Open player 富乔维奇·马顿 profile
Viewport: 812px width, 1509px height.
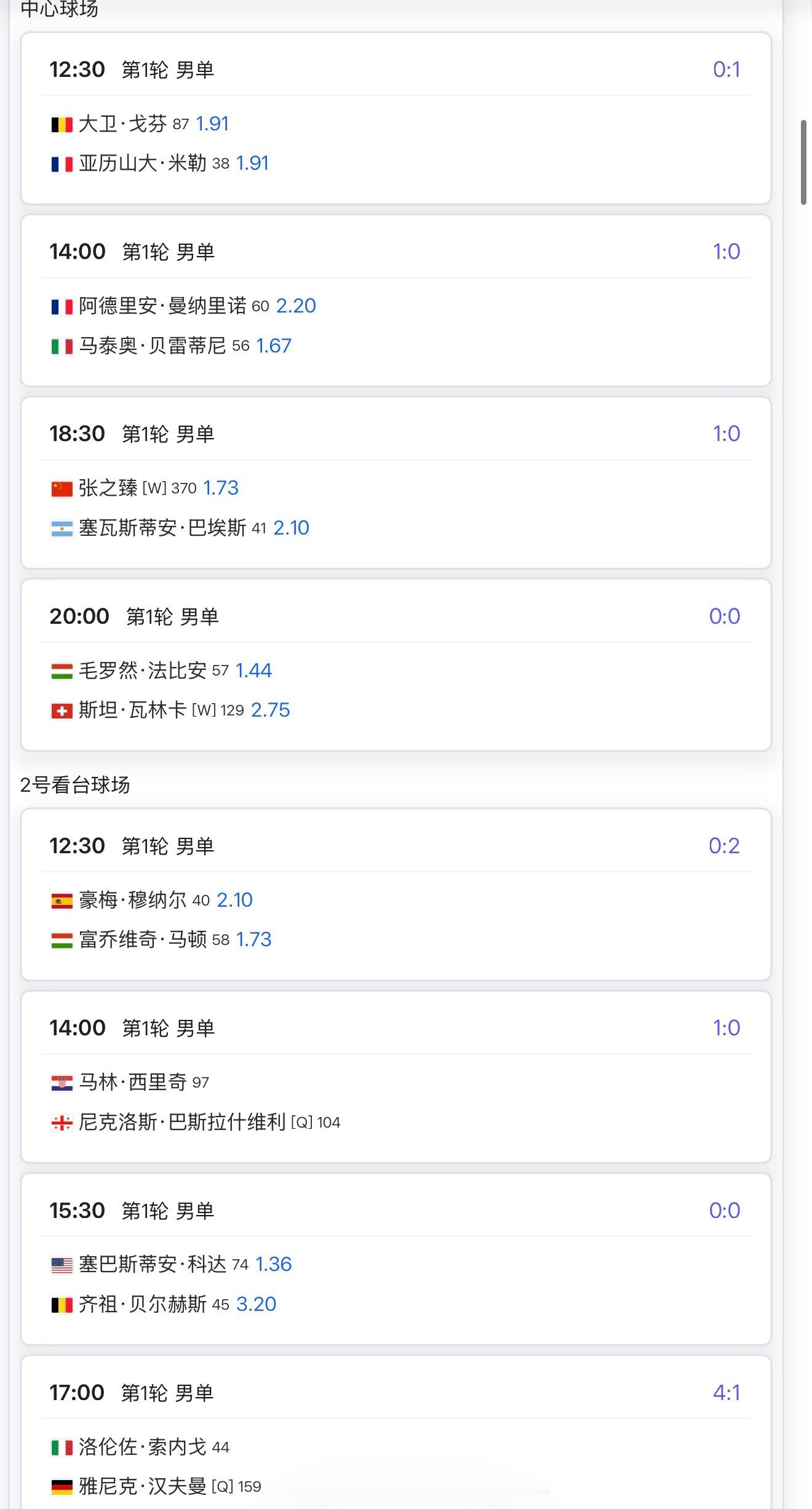tap(142, 939)
